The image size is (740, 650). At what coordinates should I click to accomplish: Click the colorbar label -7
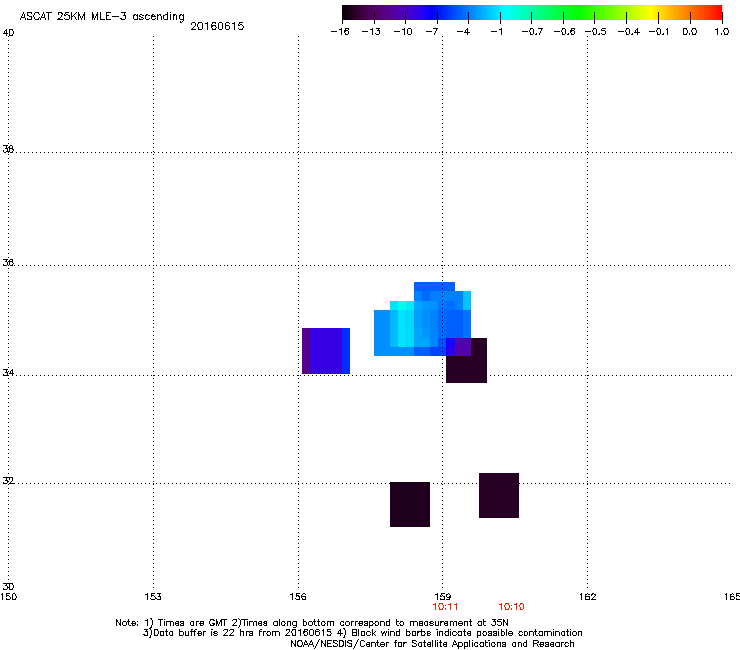tap(433, 32)
